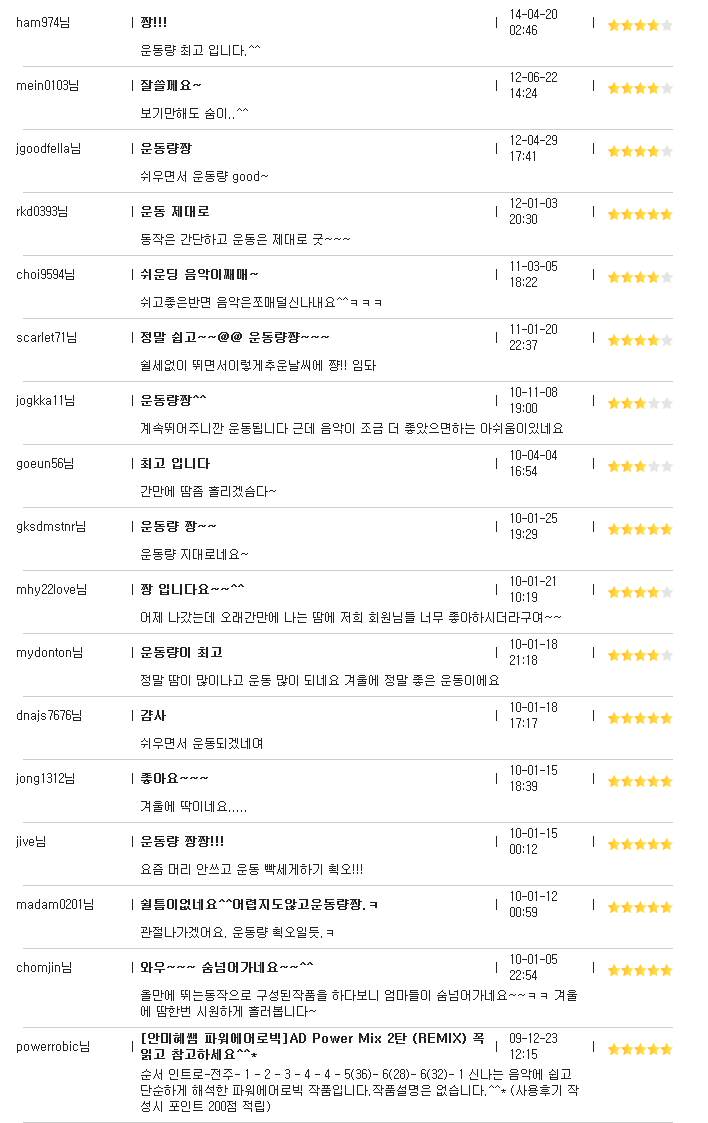Screen dimensions: 708x1123
Task: Click username mydonton님
Action: [49, 652]
